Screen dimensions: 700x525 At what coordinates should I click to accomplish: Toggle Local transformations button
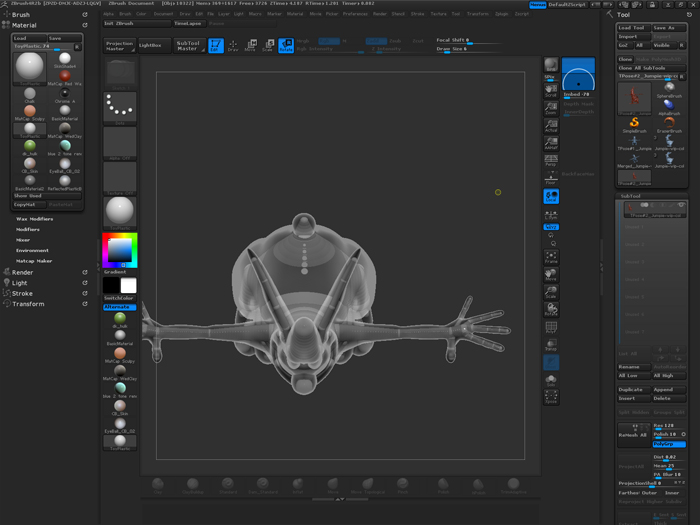point(551,196)
